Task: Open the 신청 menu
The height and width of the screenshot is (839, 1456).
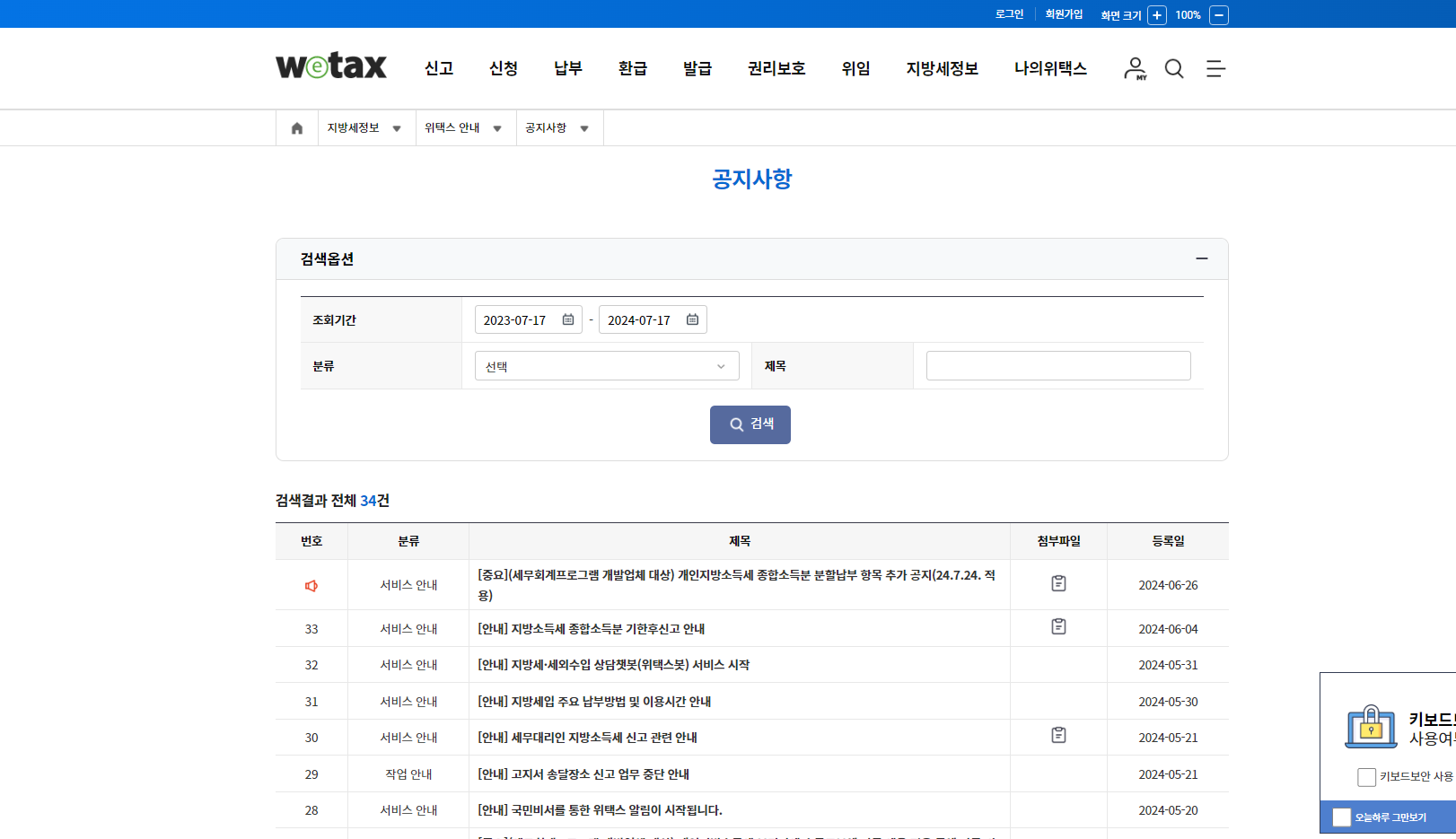Action: 504,68
